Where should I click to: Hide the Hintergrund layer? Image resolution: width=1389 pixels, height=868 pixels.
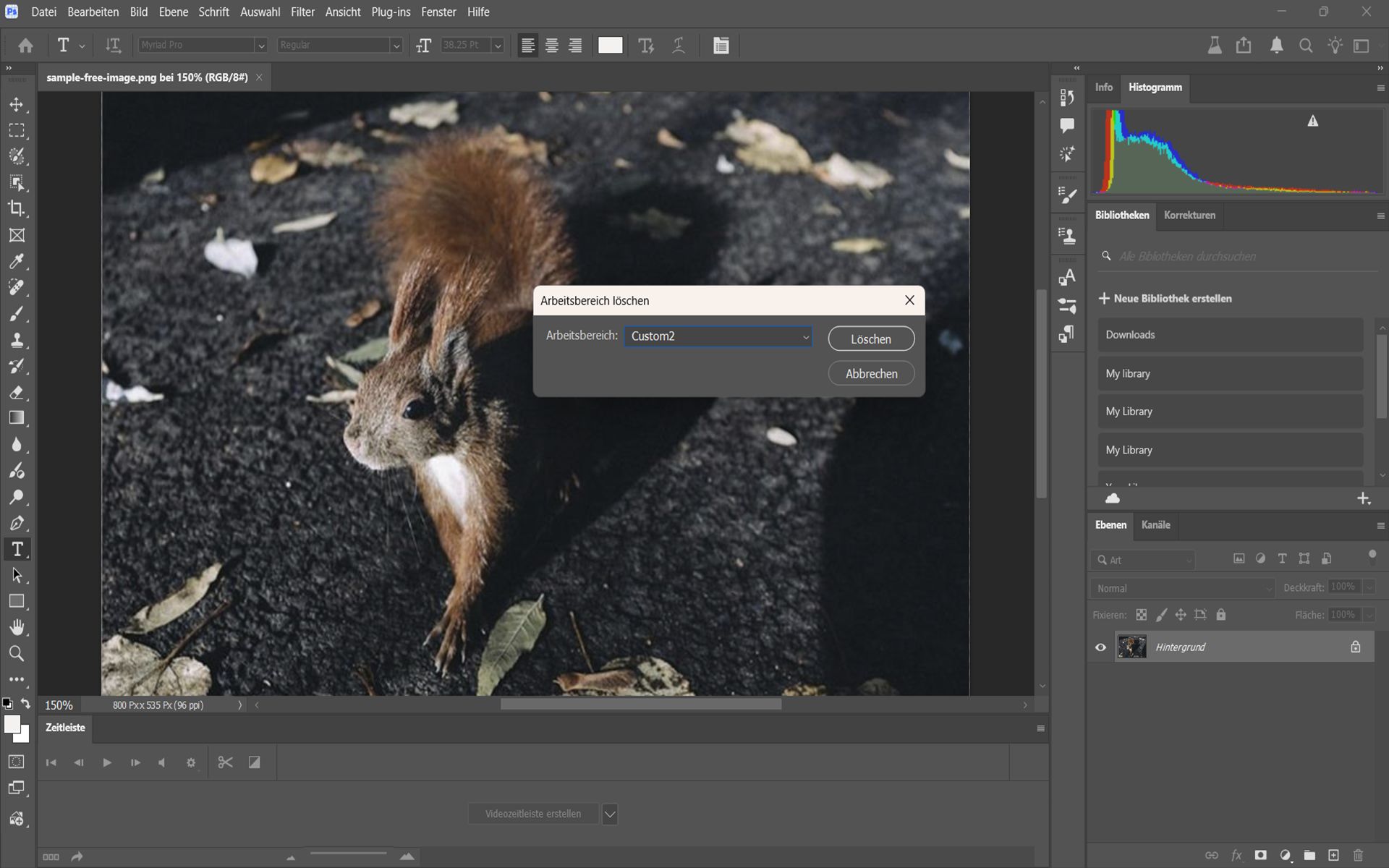pos(1100,647)
